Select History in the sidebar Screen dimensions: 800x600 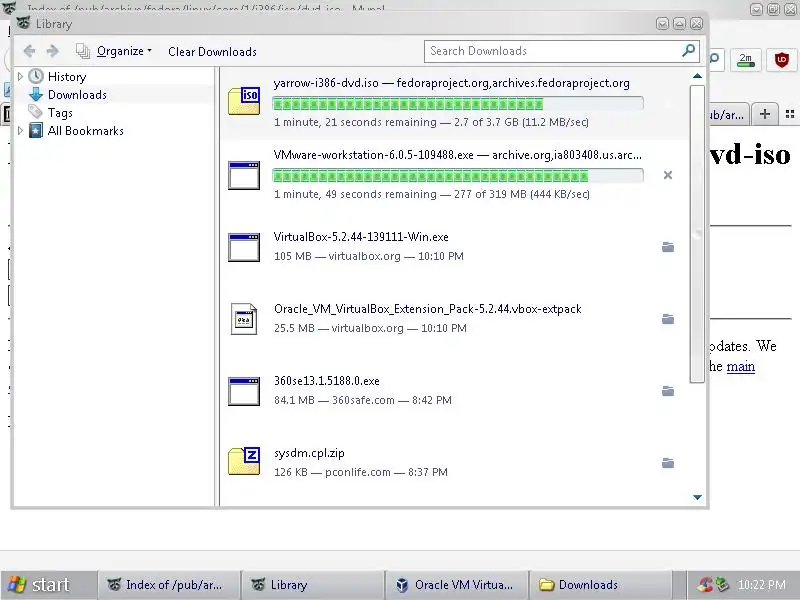point(67,77)
